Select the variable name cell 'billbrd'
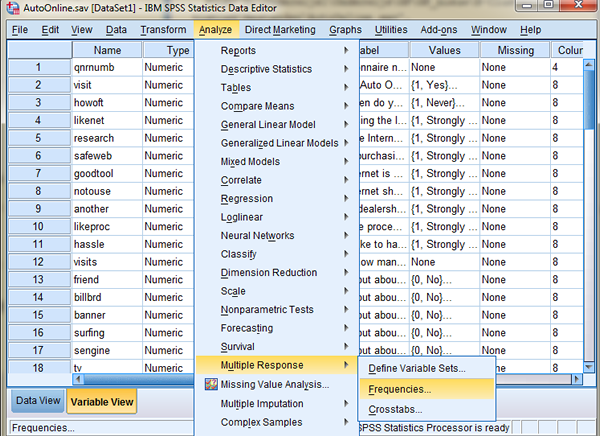Image resolution: width=600 pixels, height=436 pixels. coord(107,297)
